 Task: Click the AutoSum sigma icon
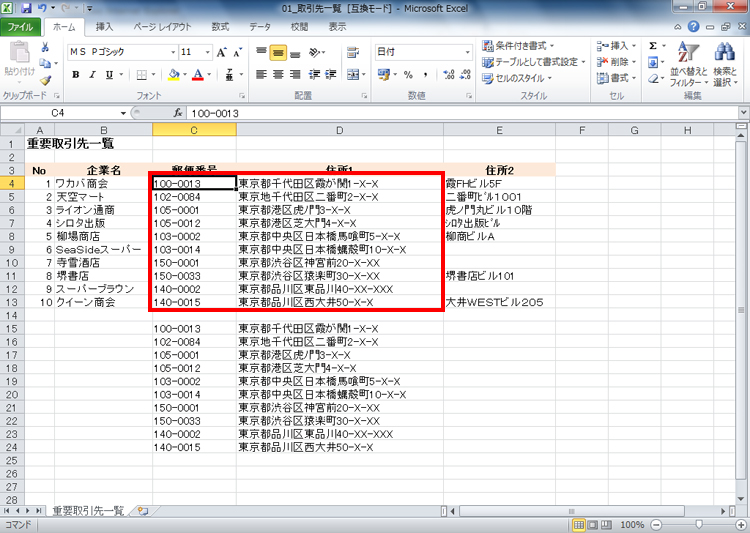(x=653, y=46)
